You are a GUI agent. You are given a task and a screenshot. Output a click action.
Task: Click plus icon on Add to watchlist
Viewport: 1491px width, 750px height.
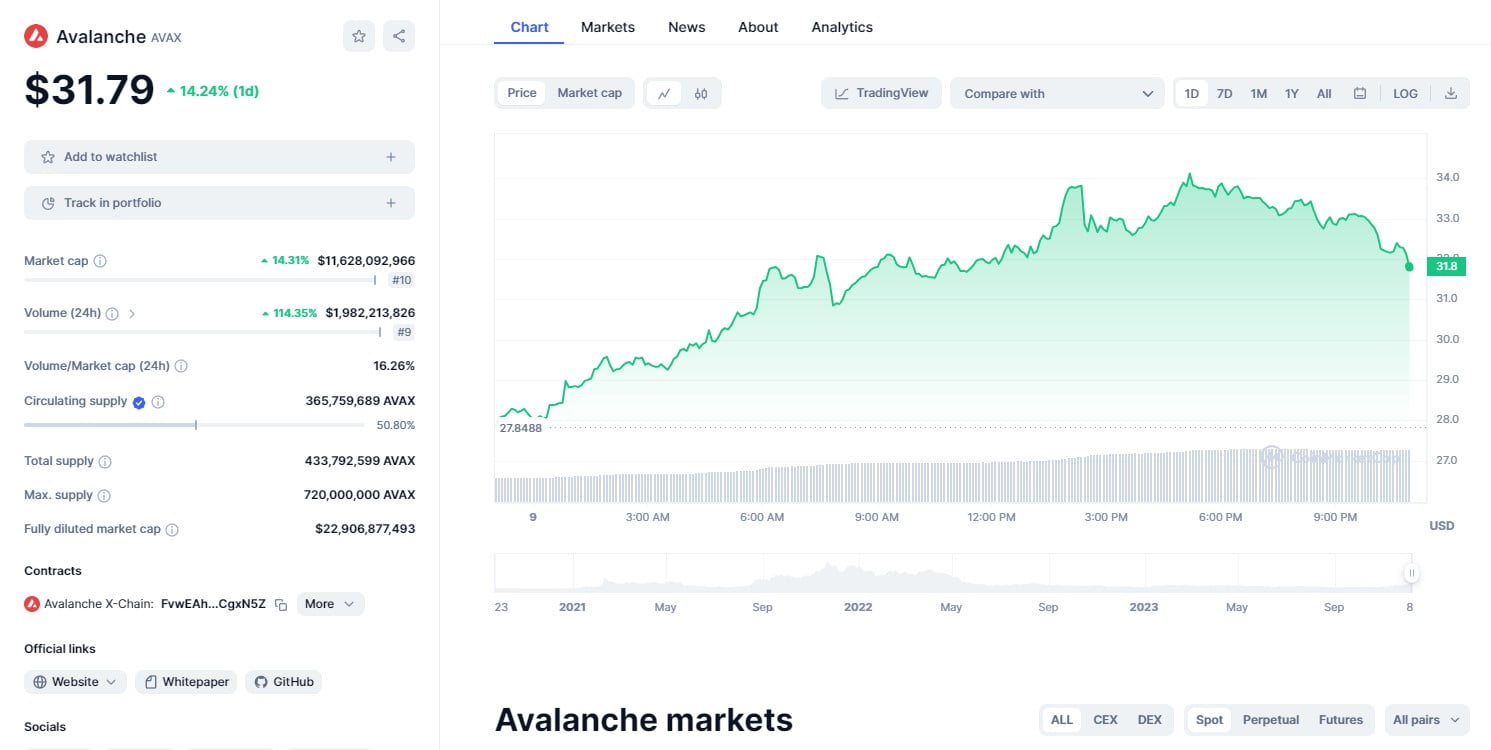coord(391,157)
